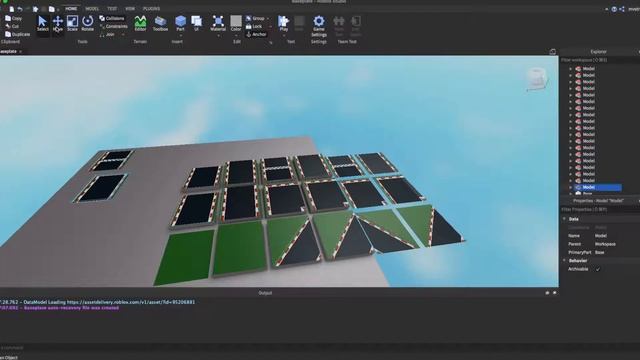Close the Output panel

coord(554,293)
